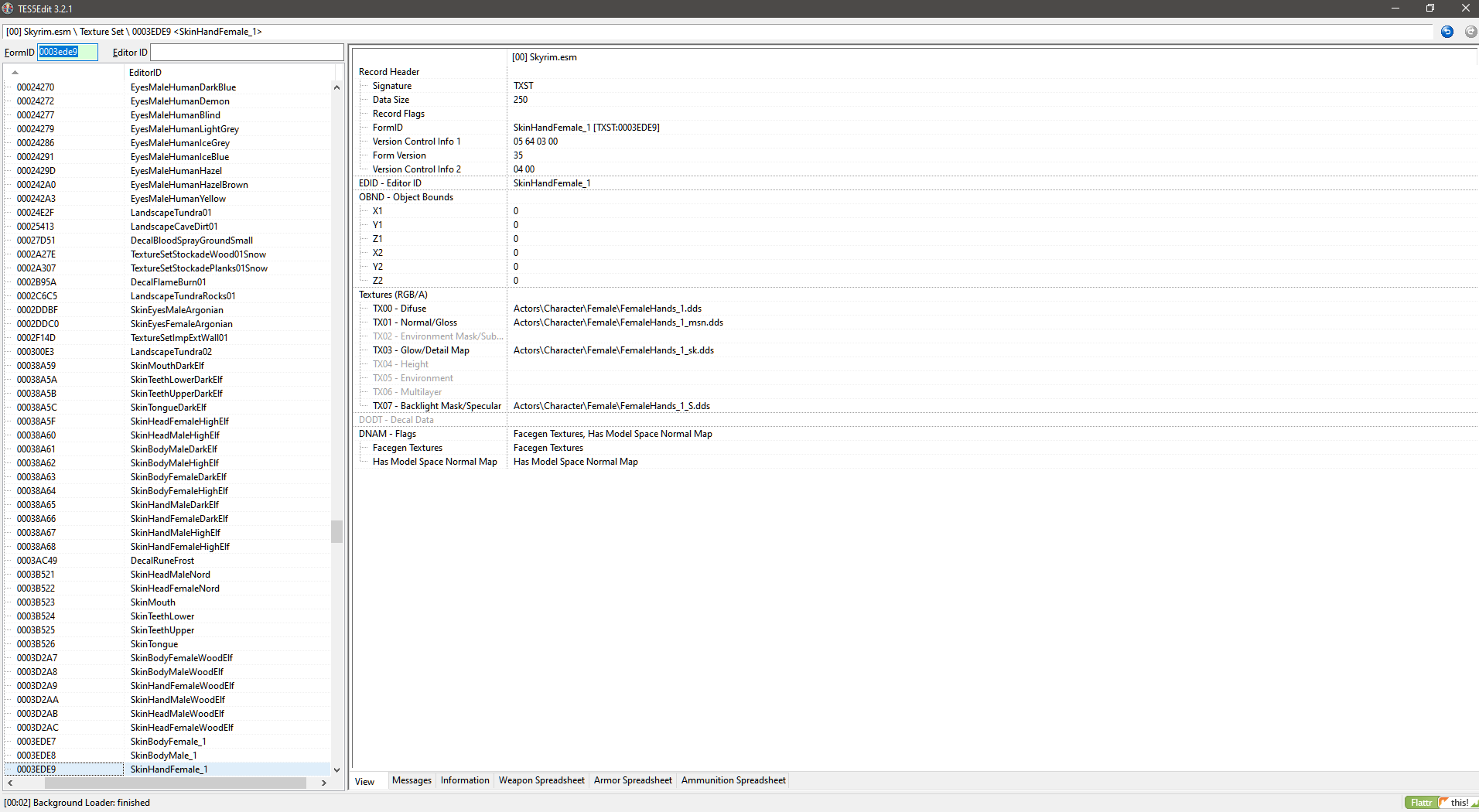Image resolution: width=1479 pixels, height=812 pixels.
Task: Click the record list's scroll left arrow
Action: pos(10,783)
